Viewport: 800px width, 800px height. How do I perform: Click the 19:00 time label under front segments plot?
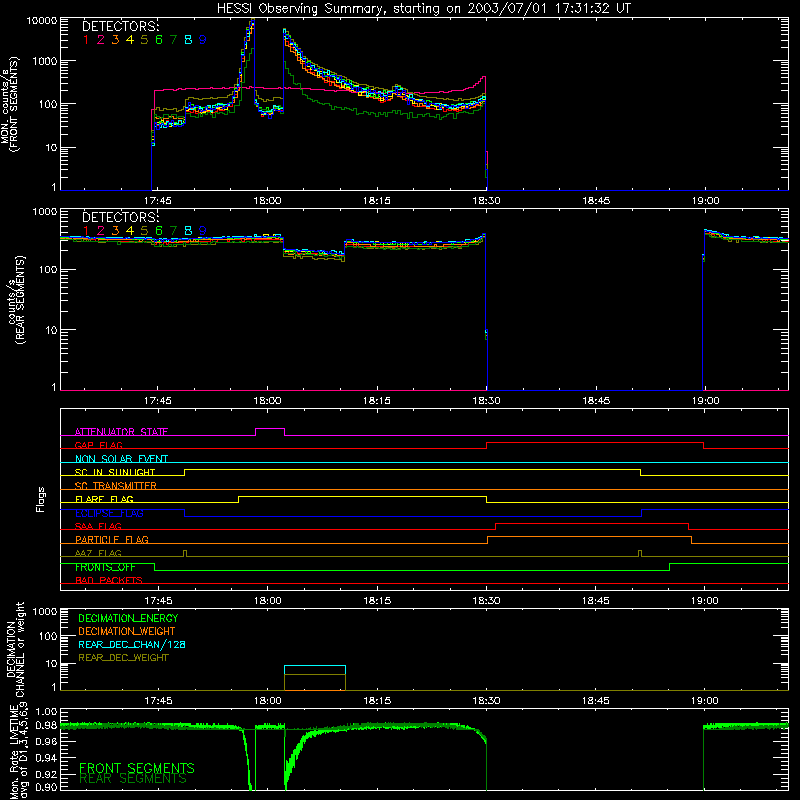tap(705, 201)
